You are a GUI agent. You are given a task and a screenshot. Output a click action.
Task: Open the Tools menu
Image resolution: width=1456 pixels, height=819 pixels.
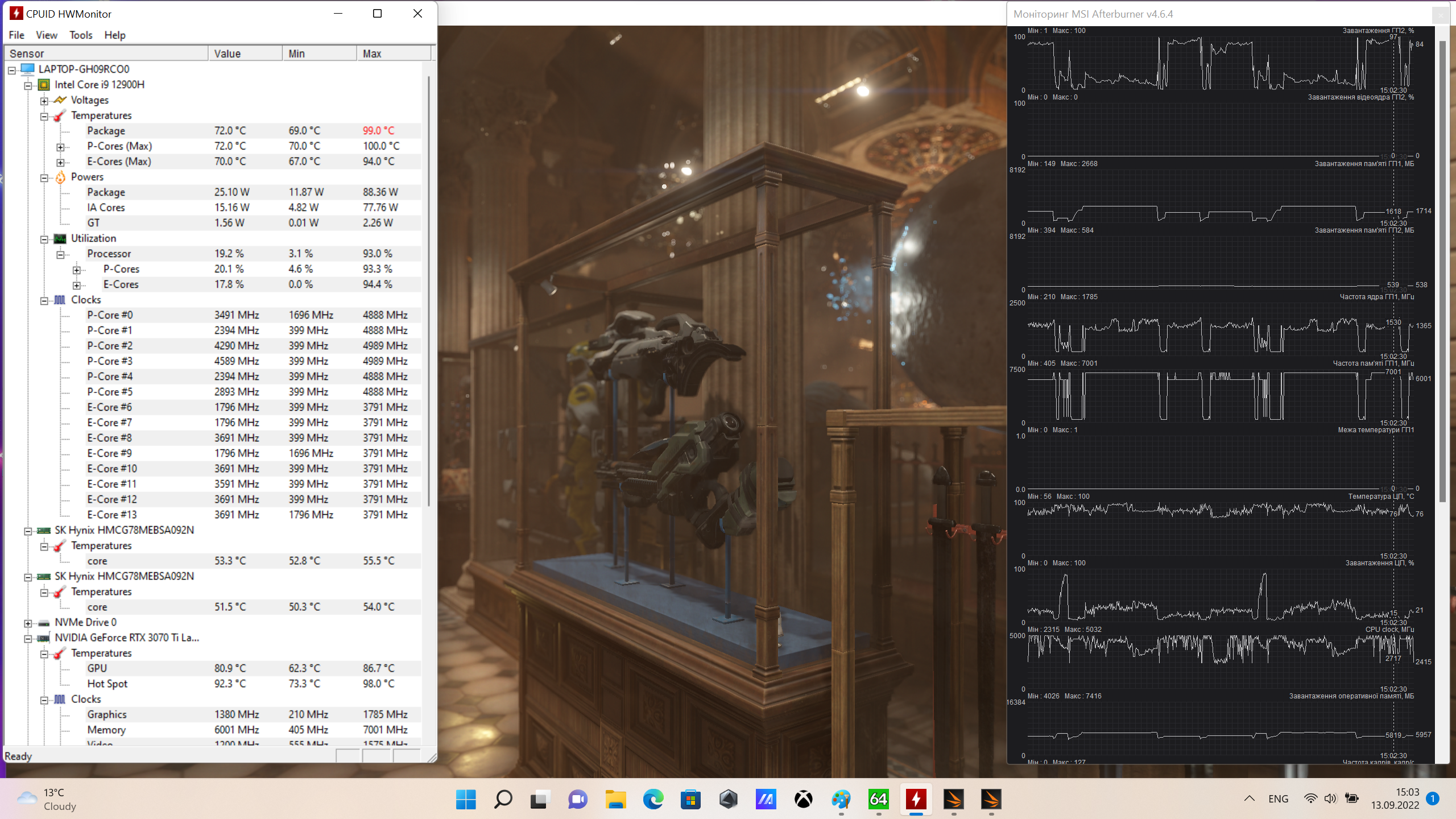(81, 35)
